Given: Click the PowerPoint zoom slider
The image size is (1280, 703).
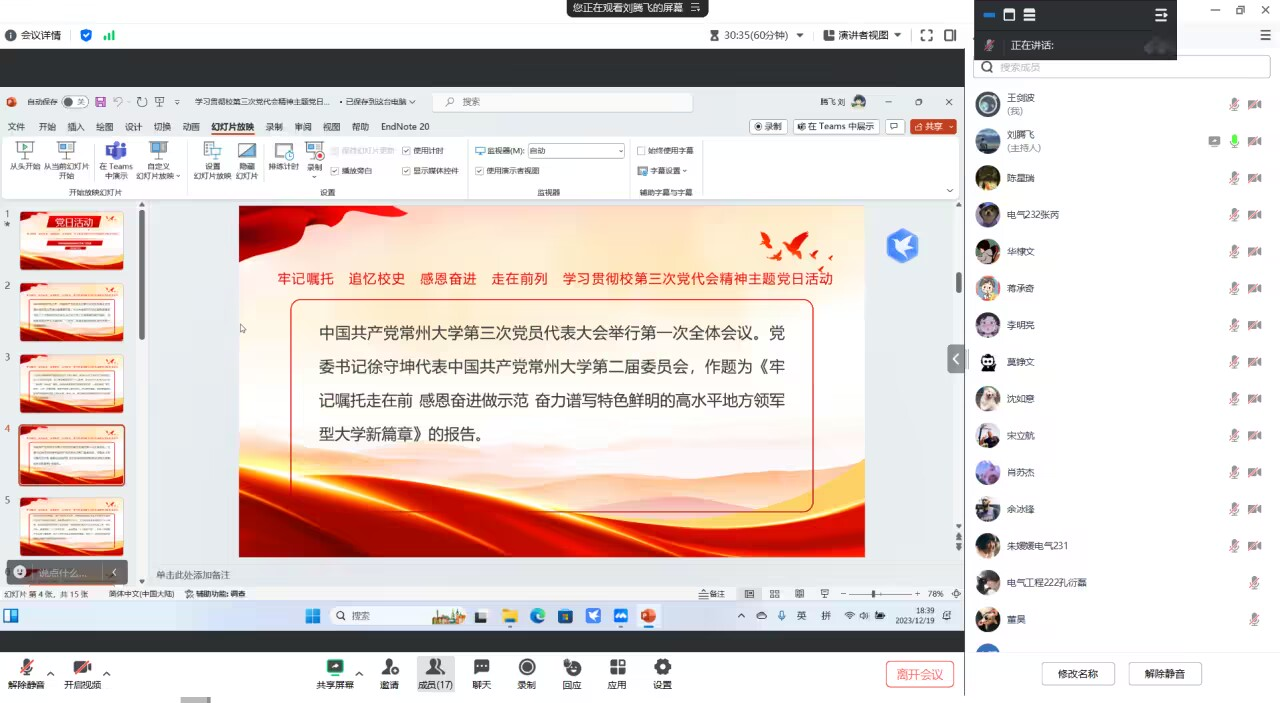Looking at the screenshot, I should click(x=873, y=594).
